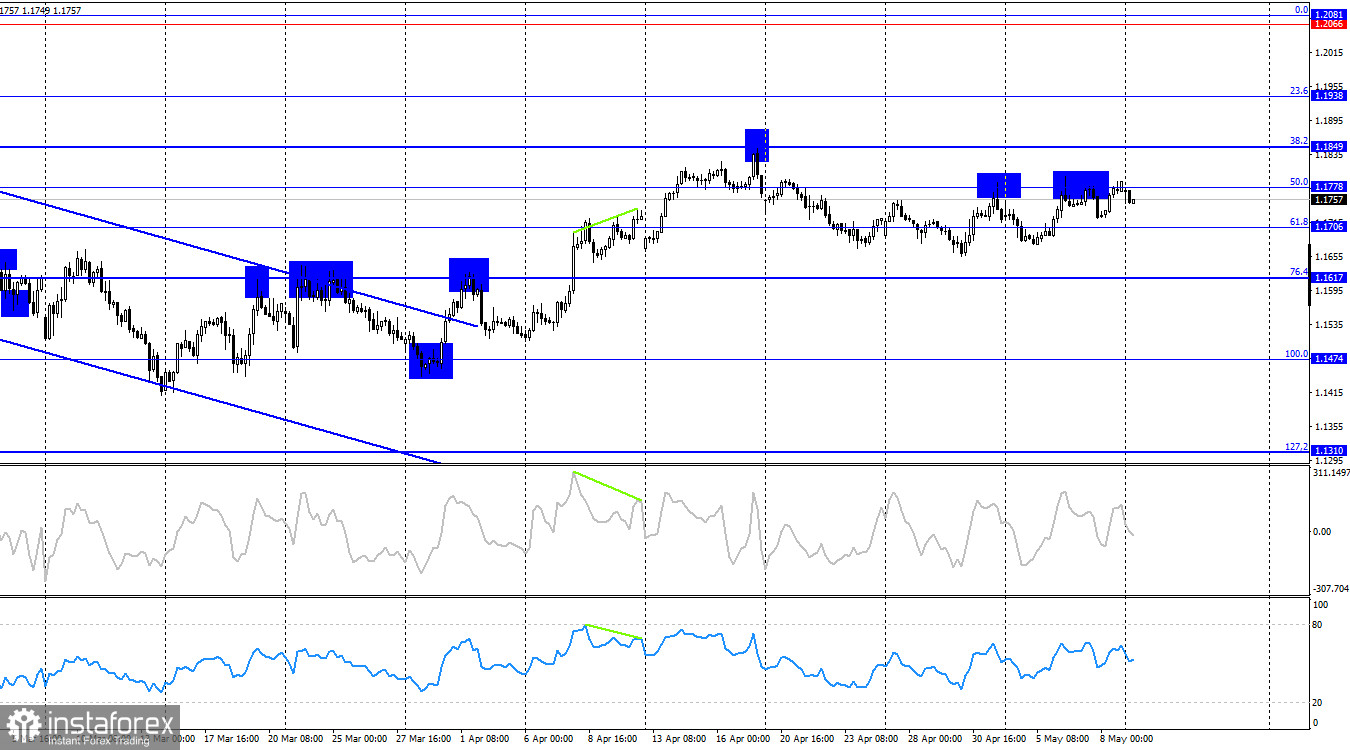This screenshot has width=1350, height=750.
Task: Select the 1.1310 bottom price label
Action: point(1329,451)
